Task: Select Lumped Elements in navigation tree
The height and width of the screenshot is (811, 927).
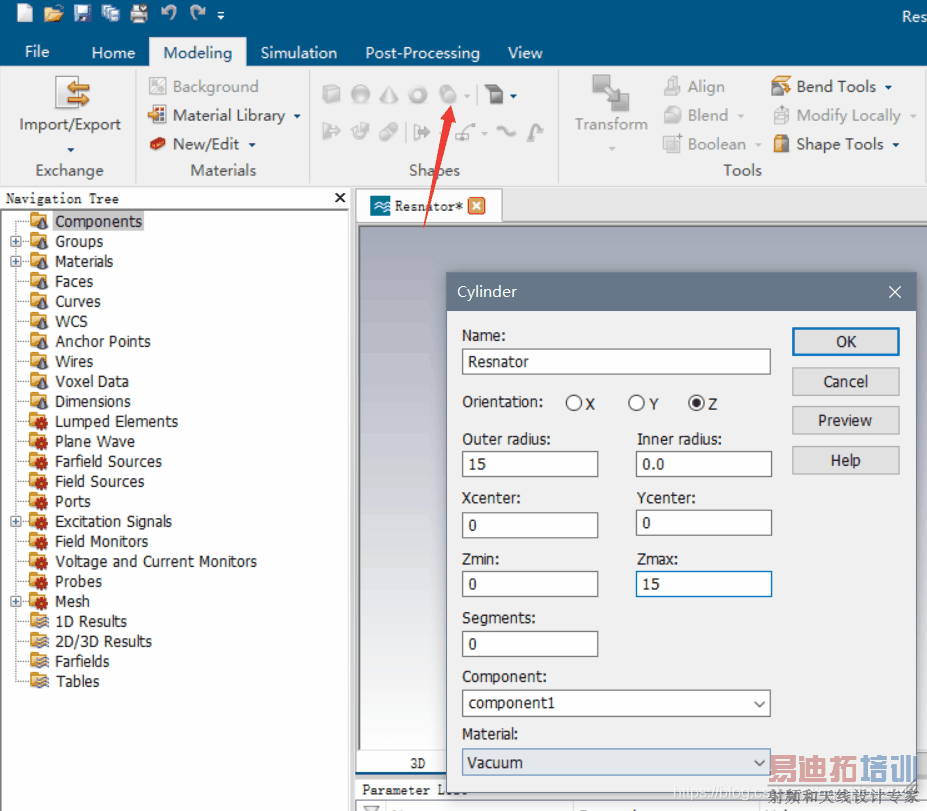Action: [116, 421]
